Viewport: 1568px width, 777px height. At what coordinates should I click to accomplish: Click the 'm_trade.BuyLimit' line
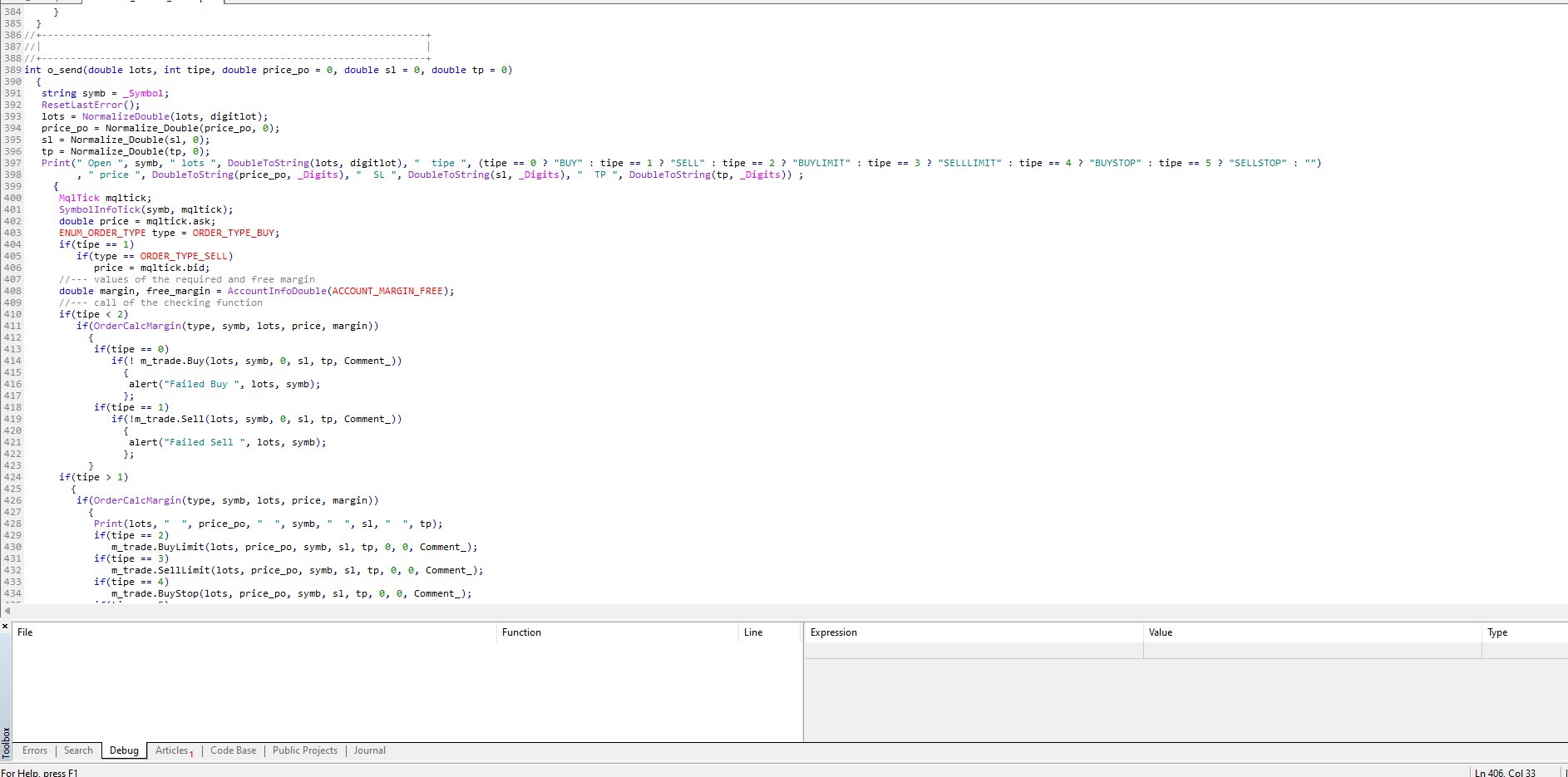click(294, 547)
